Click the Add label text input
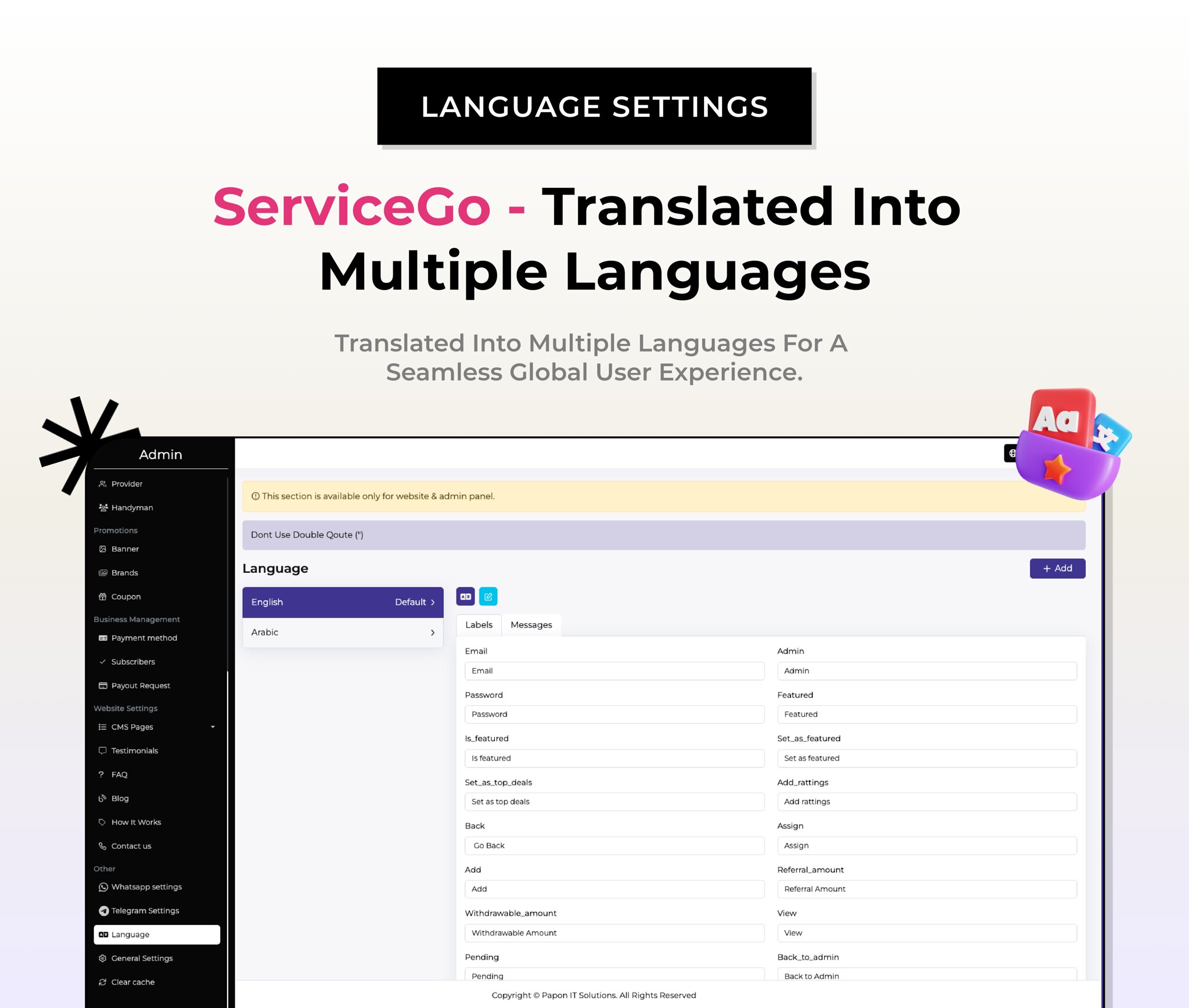 (615, 889)
